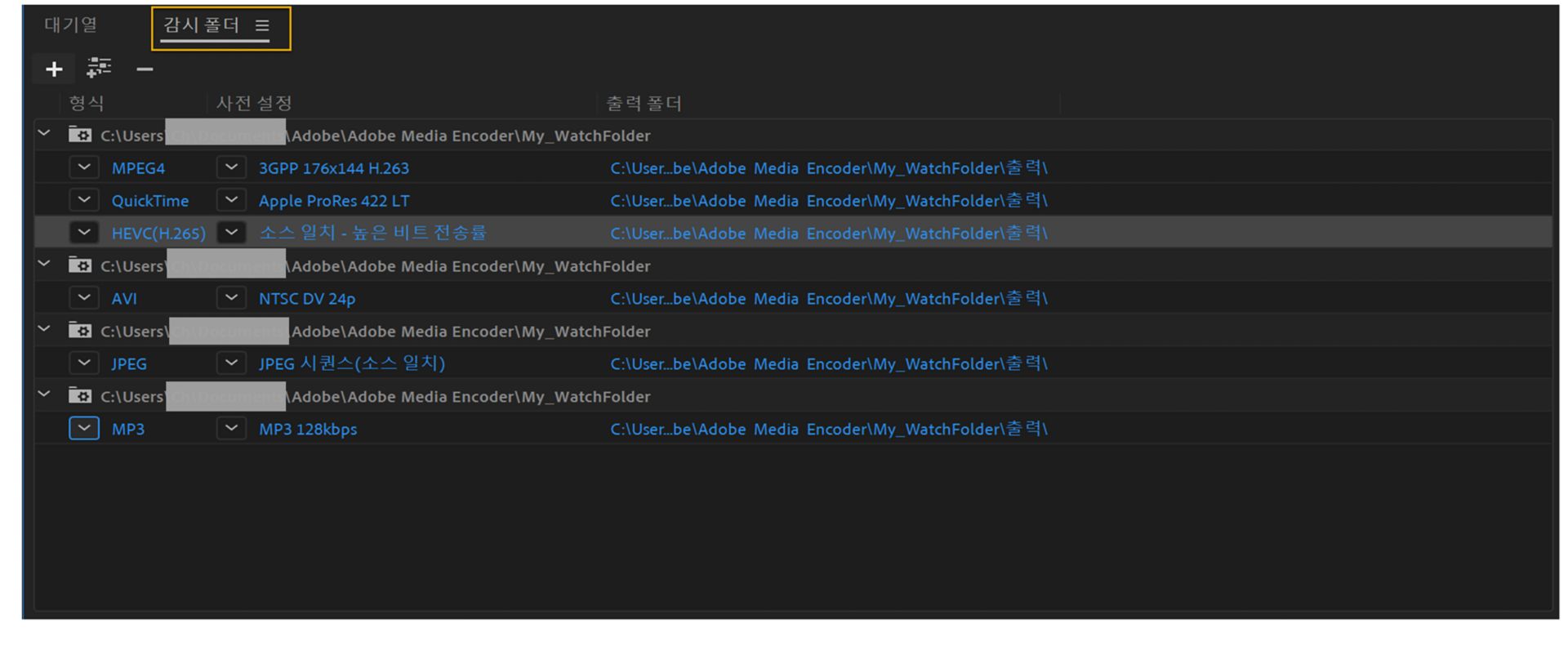Open the 감시 폴더 panel menu icon
Image resolution: width=1568 pixels, height=646 pixels.
pyautogui.click(x=262, y=26)
